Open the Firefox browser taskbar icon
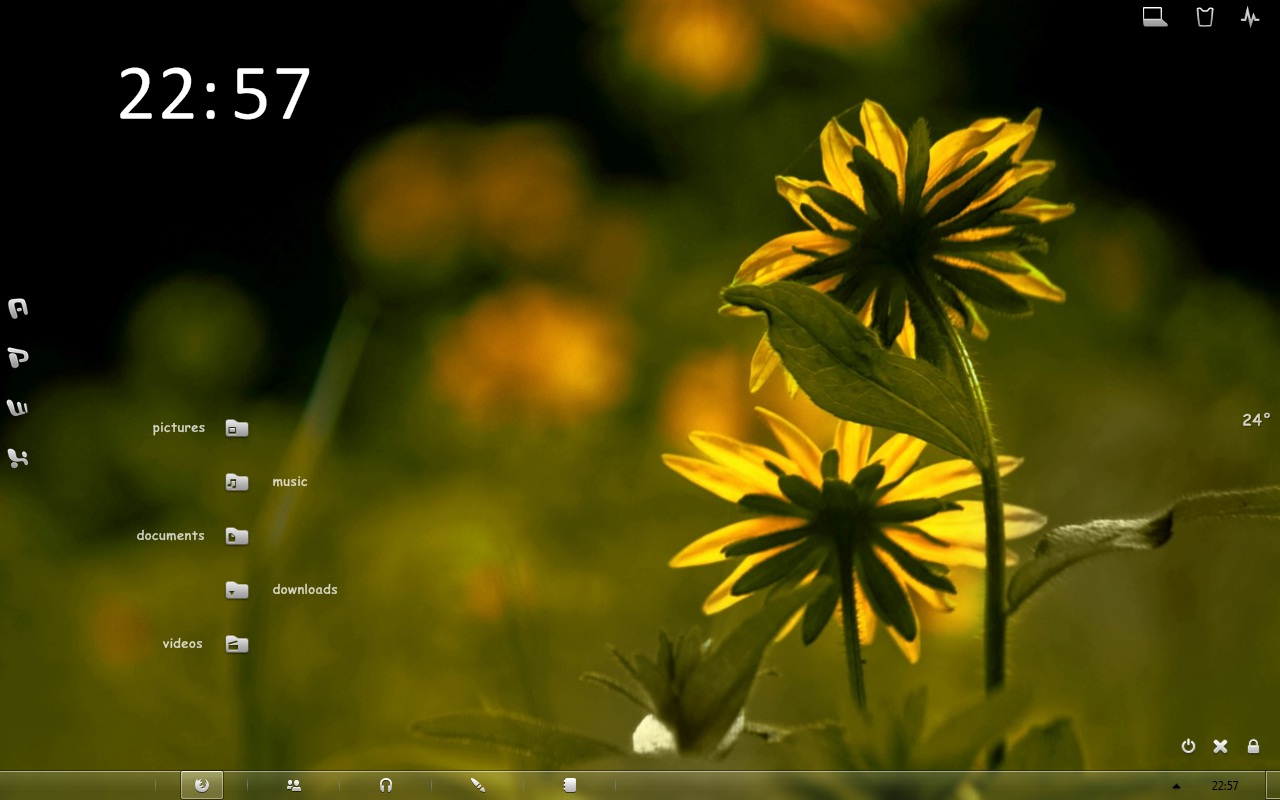This screenshot has width=1280, height=800. point(202,785)
